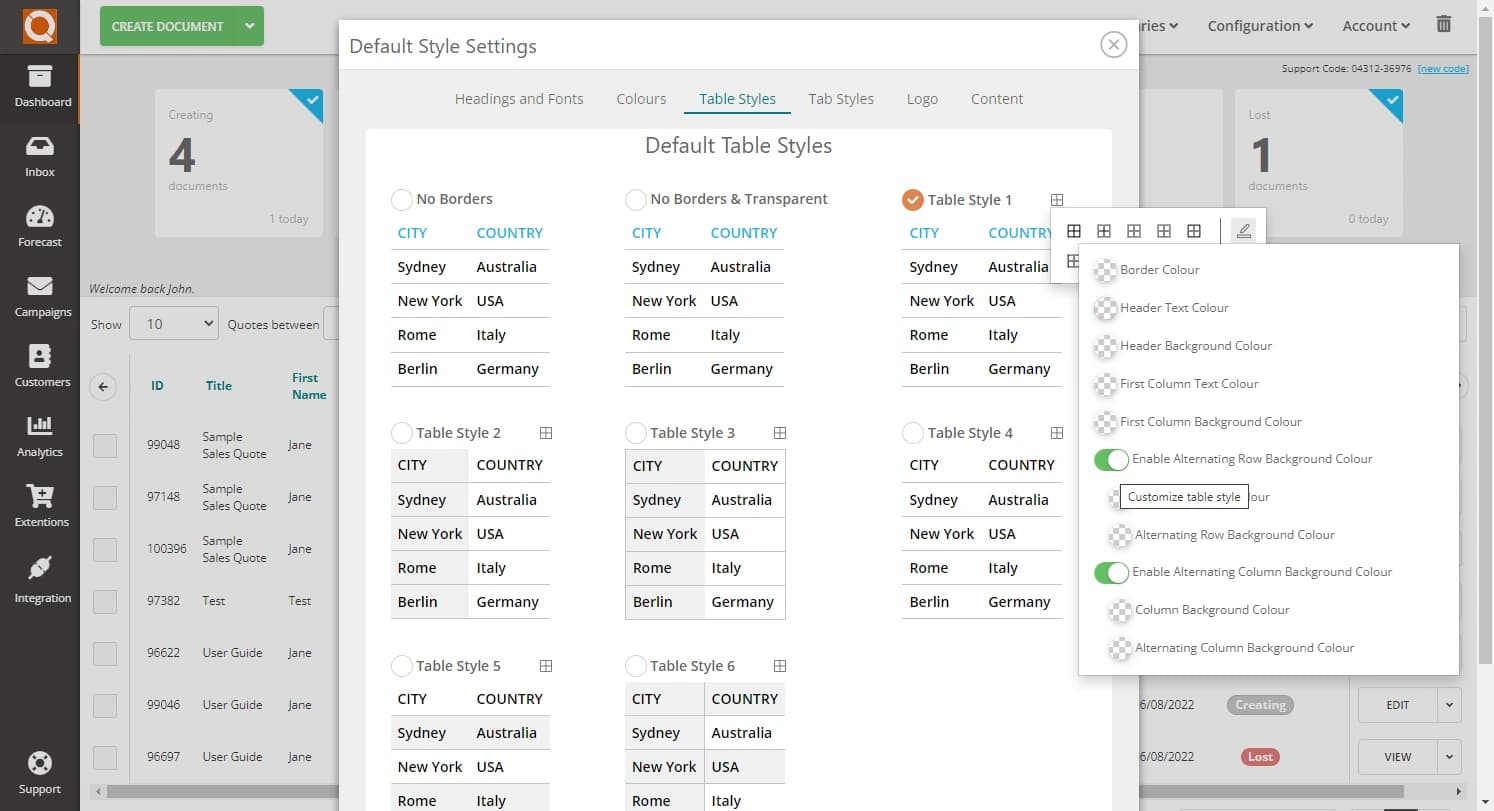Click the Table Style 3 grid customize icon
The width and height of the screenshot is (1494, 811).
779,432
